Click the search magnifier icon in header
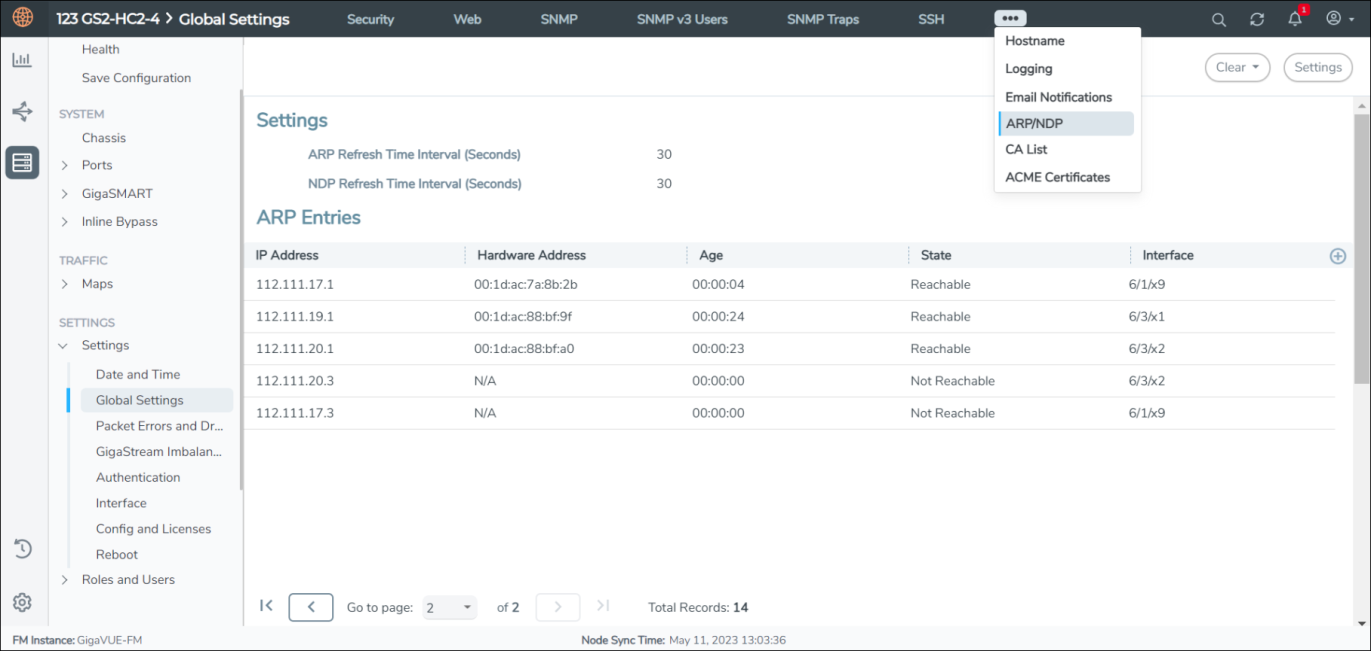 point(1218,19)
